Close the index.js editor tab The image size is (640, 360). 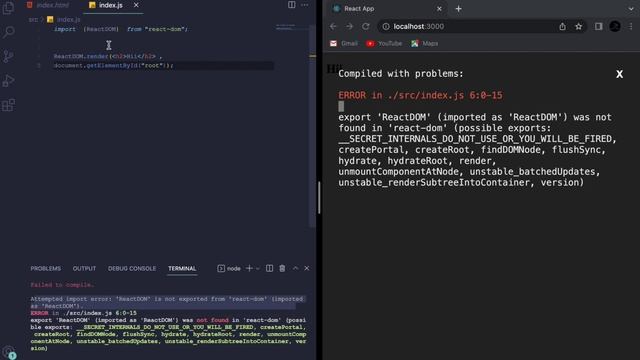[x=136, y=5]
